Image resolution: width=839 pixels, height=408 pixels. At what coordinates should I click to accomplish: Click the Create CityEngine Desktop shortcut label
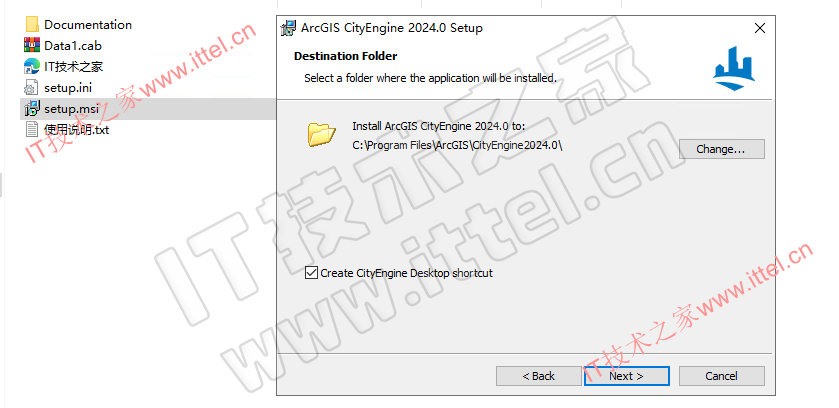[x=407, y=273]
